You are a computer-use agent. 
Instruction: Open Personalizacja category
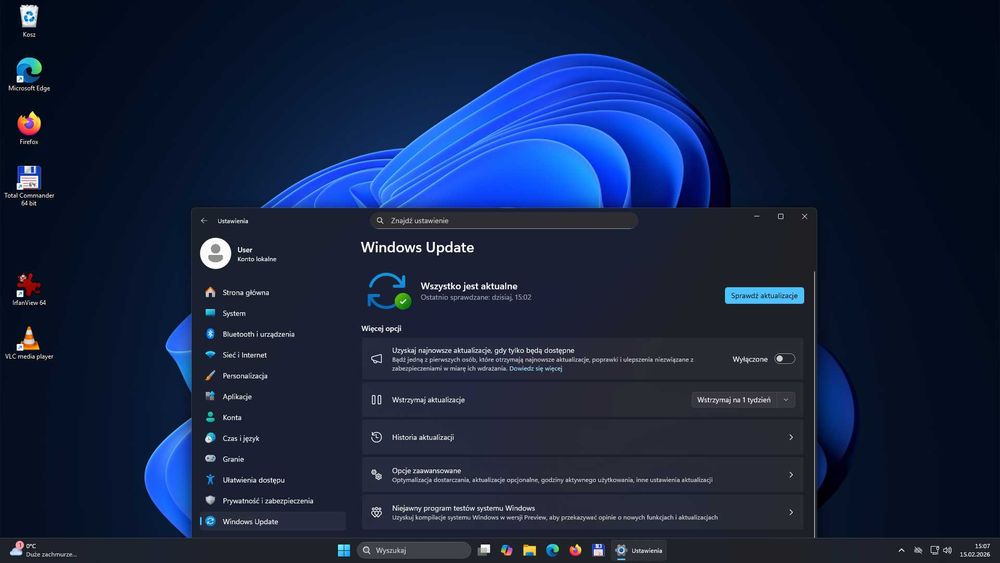point(273,376)
